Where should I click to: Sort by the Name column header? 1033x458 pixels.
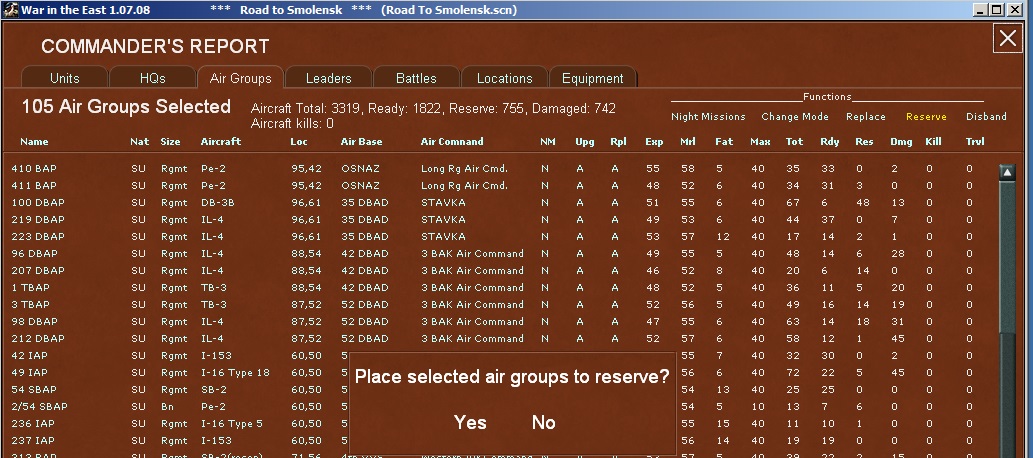(34, 142)
